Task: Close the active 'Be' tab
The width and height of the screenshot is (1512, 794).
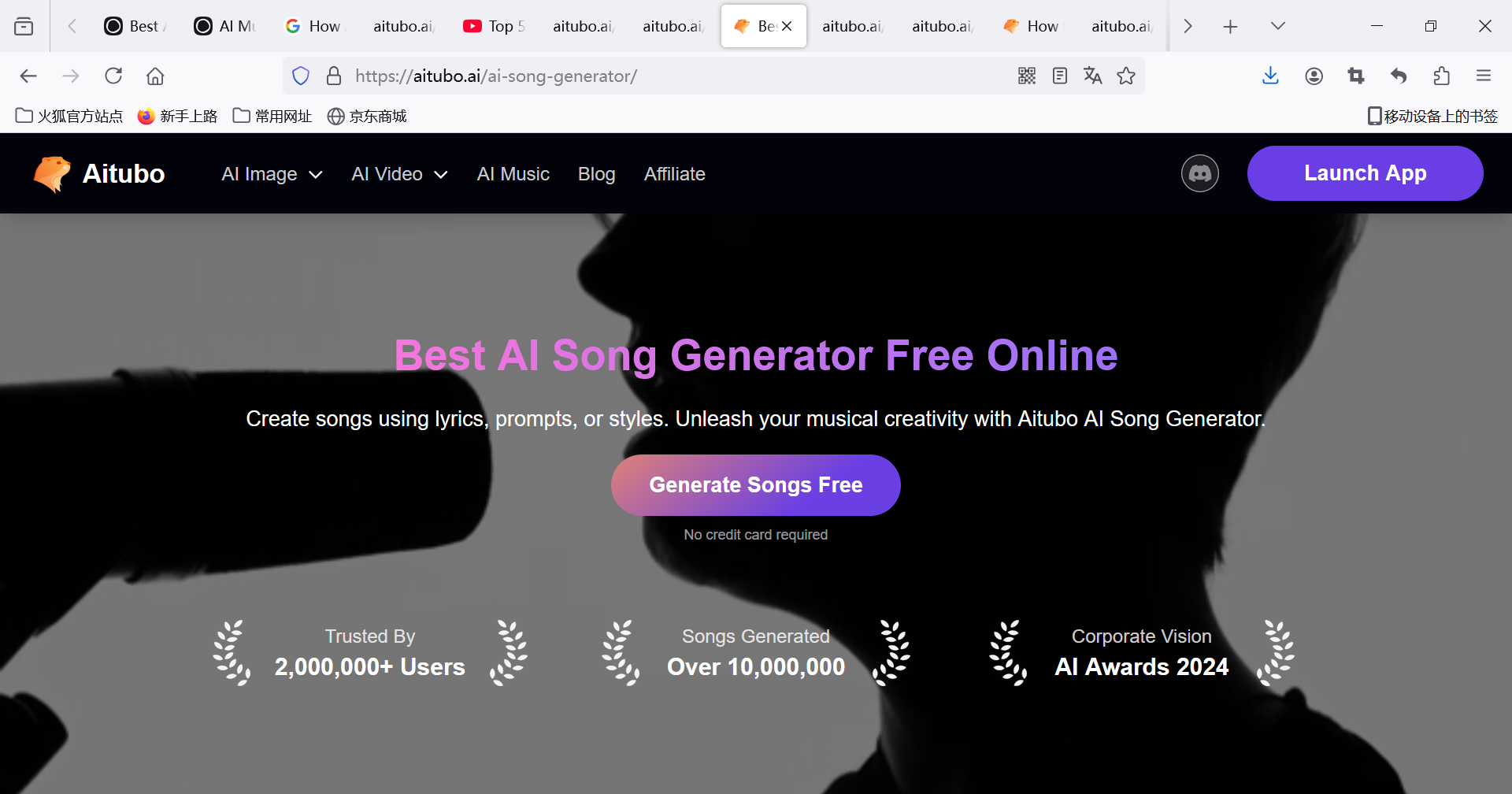Action: pos(787,26)
